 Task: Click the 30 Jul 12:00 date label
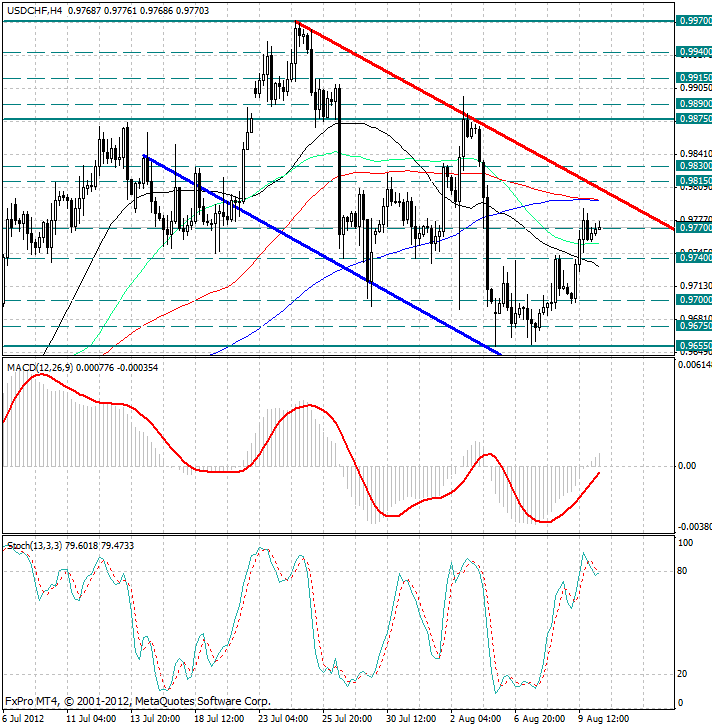click(x=411, y=719)
